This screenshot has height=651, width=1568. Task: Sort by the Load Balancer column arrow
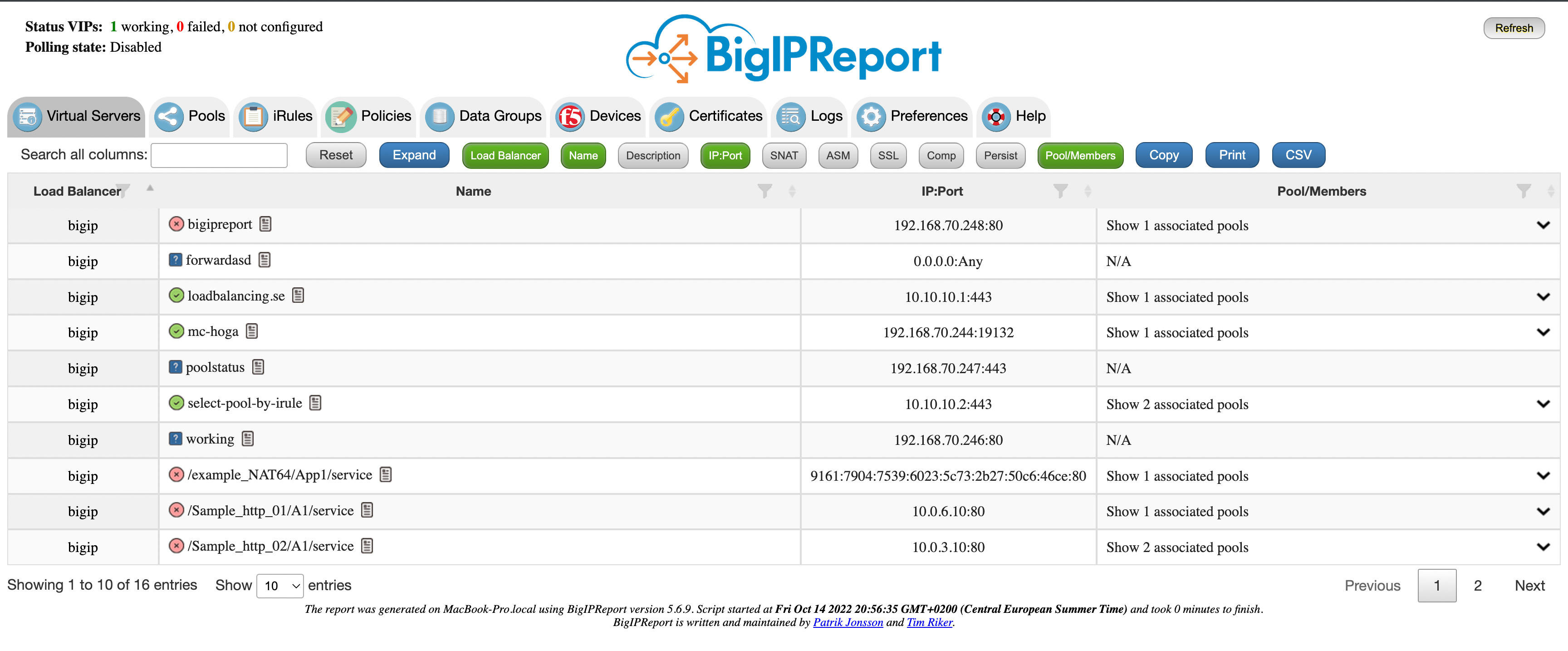click(150, 188)
